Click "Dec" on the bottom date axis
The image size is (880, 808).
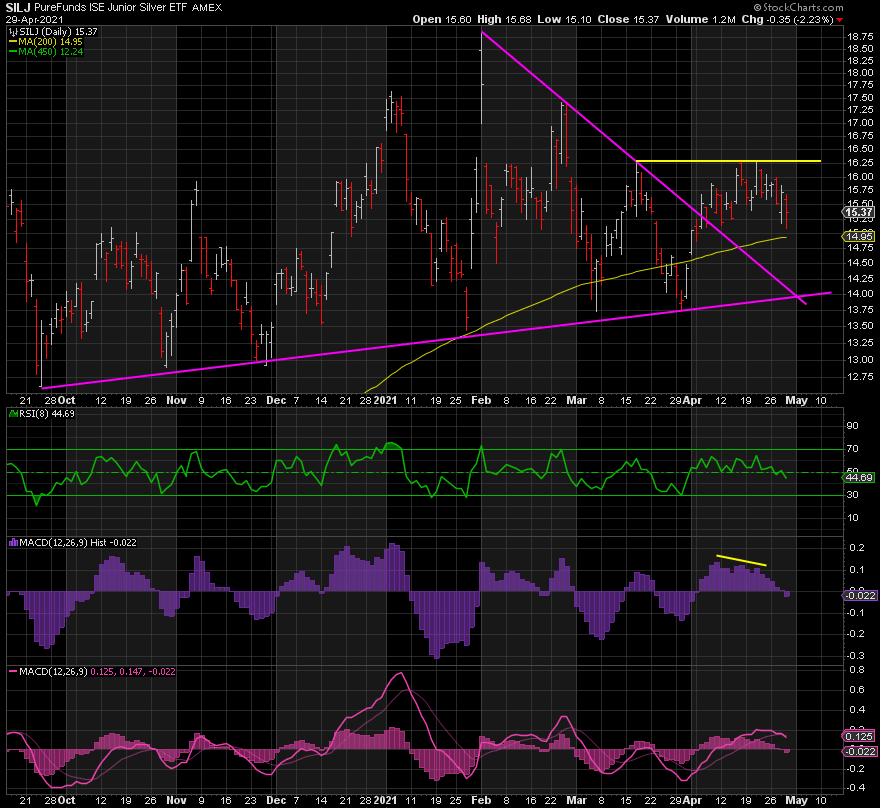276,801
